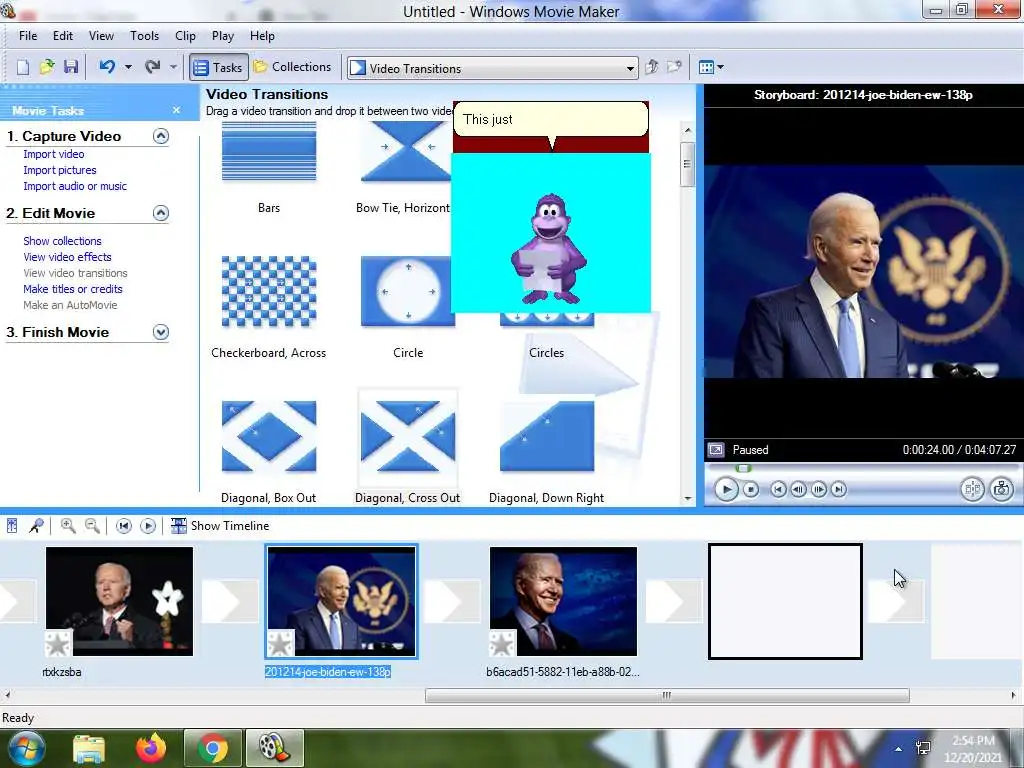Screen dimensions: 1024x768
Task: Open the Help menu
Action: (x=263, y=36)
